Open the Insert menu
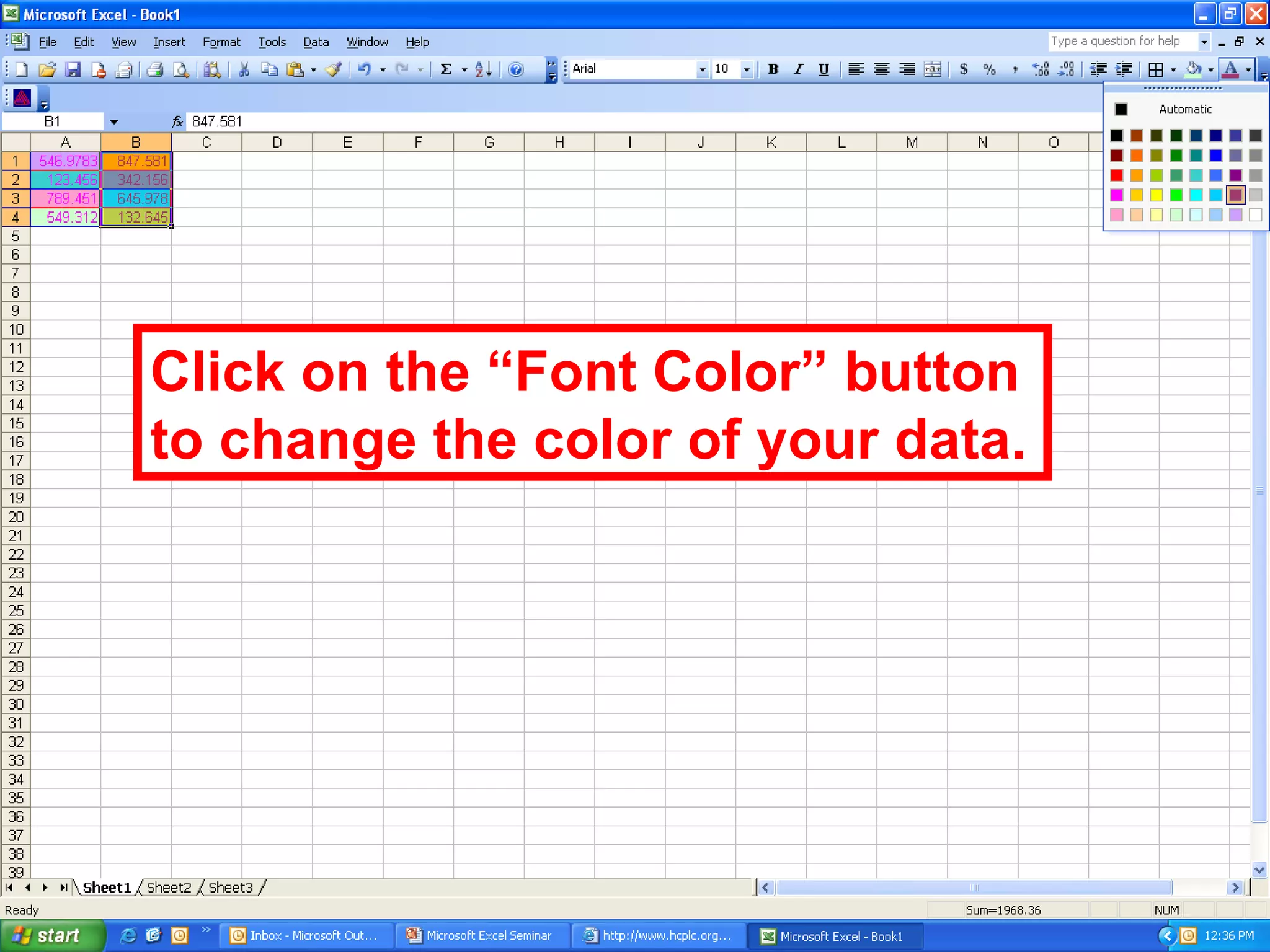This screenshot has width=1270, height=952. click(x=169, y=42)
